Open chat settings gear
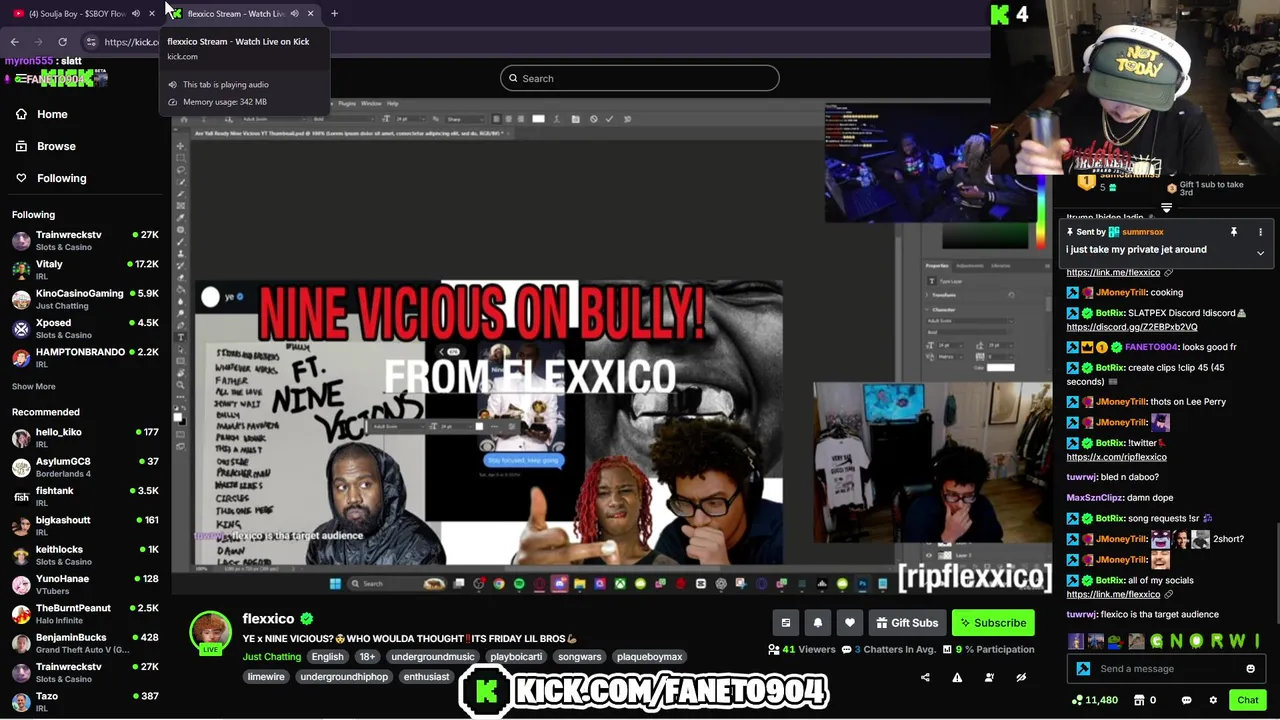The image size is (1280, 720). click(1213, 700)
